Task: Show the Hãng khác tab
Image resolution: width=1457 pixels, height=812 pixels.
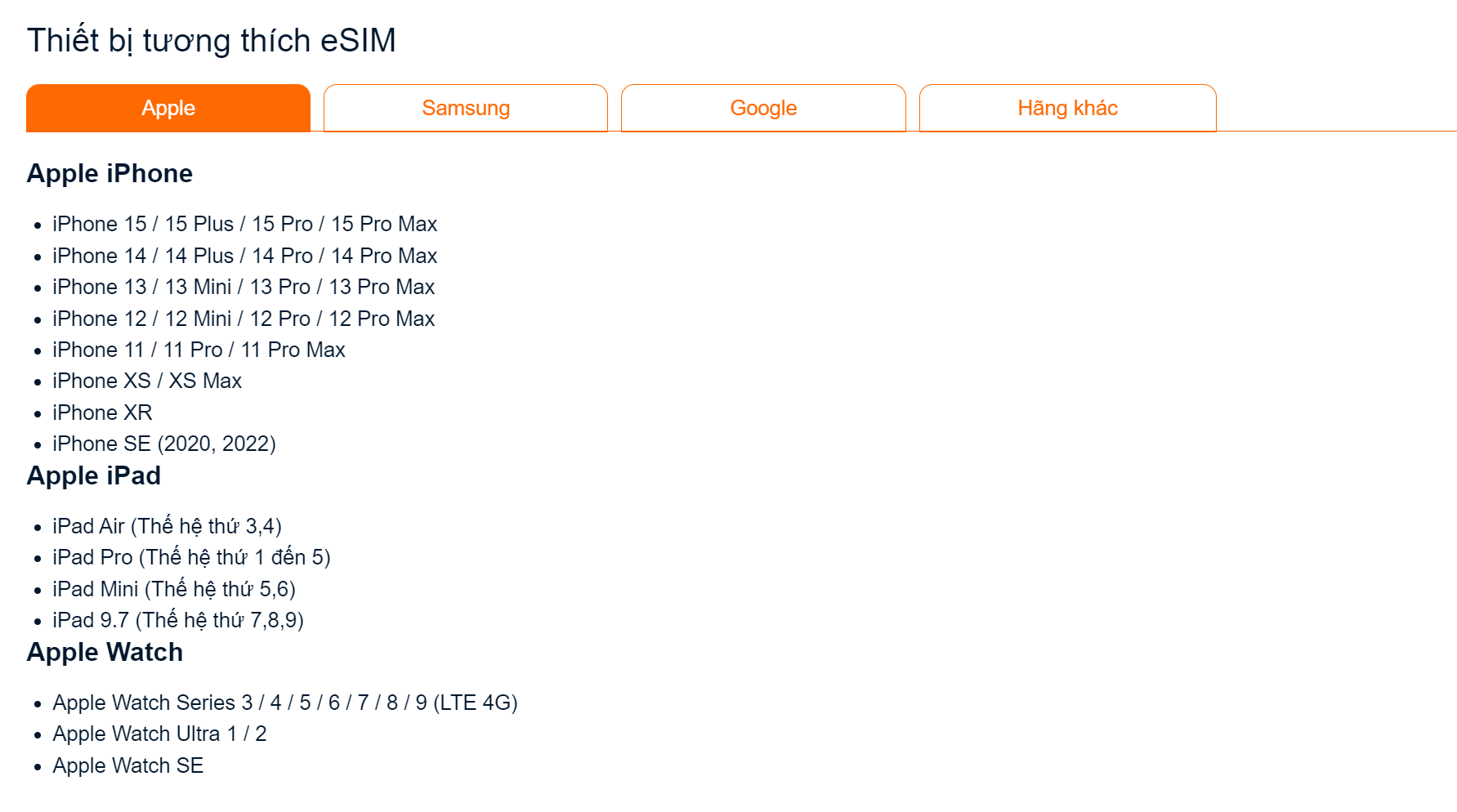Action: coord(1067,108)
